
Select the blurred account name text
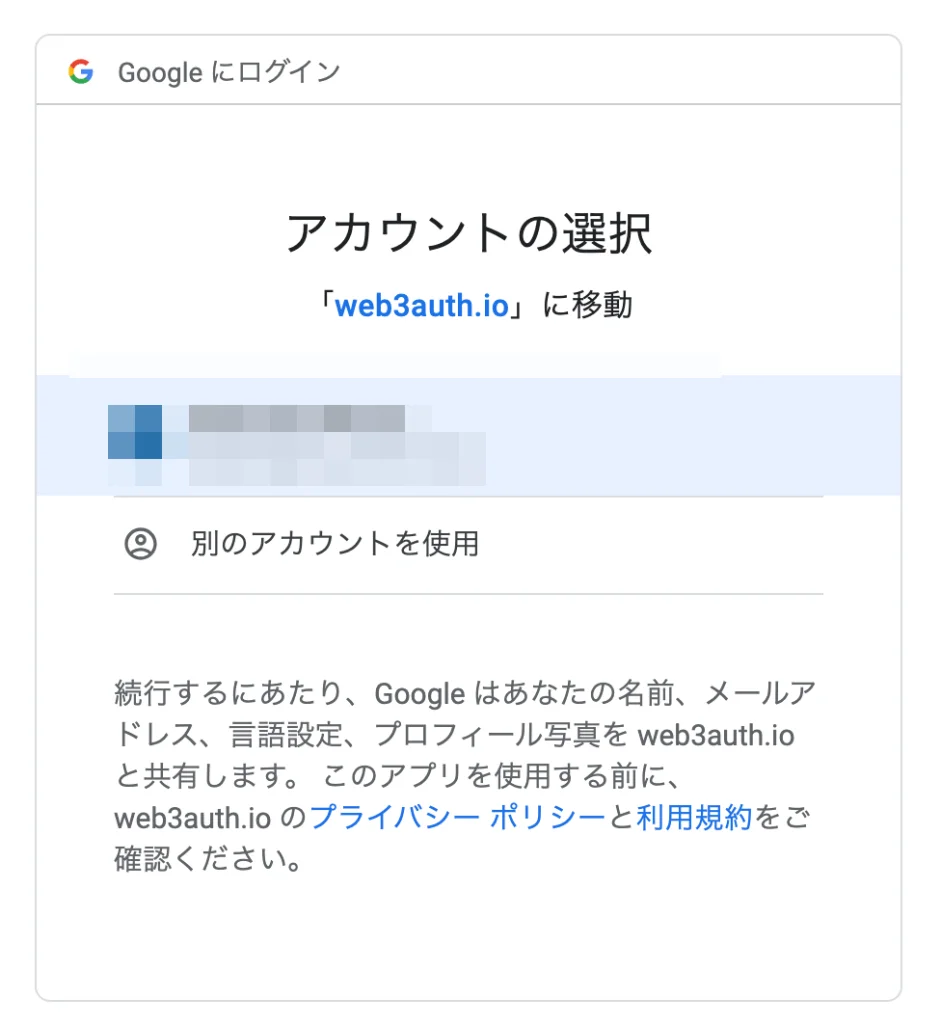(297, 417)
